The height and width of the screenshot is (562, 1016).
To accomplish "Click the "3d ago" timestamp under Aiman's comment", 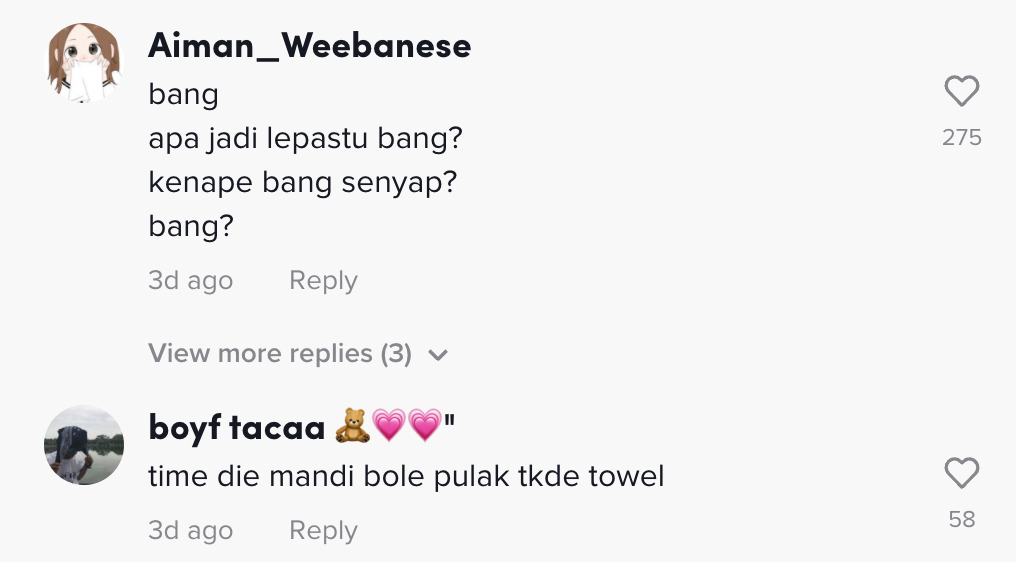I will tap(190, 281).
